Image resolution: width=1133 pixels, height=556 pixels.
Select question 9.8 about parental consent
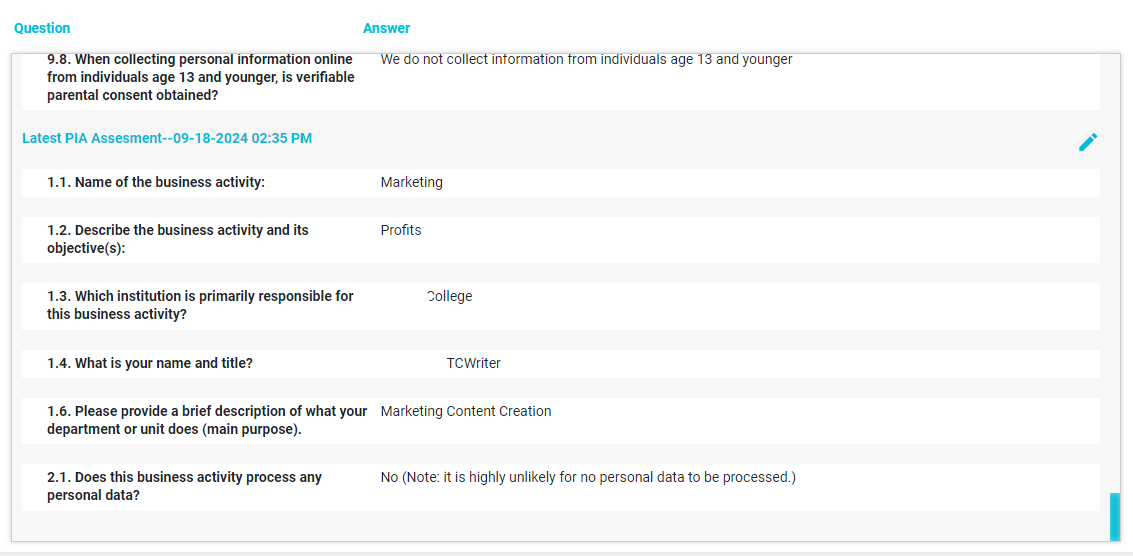[201, 77]
